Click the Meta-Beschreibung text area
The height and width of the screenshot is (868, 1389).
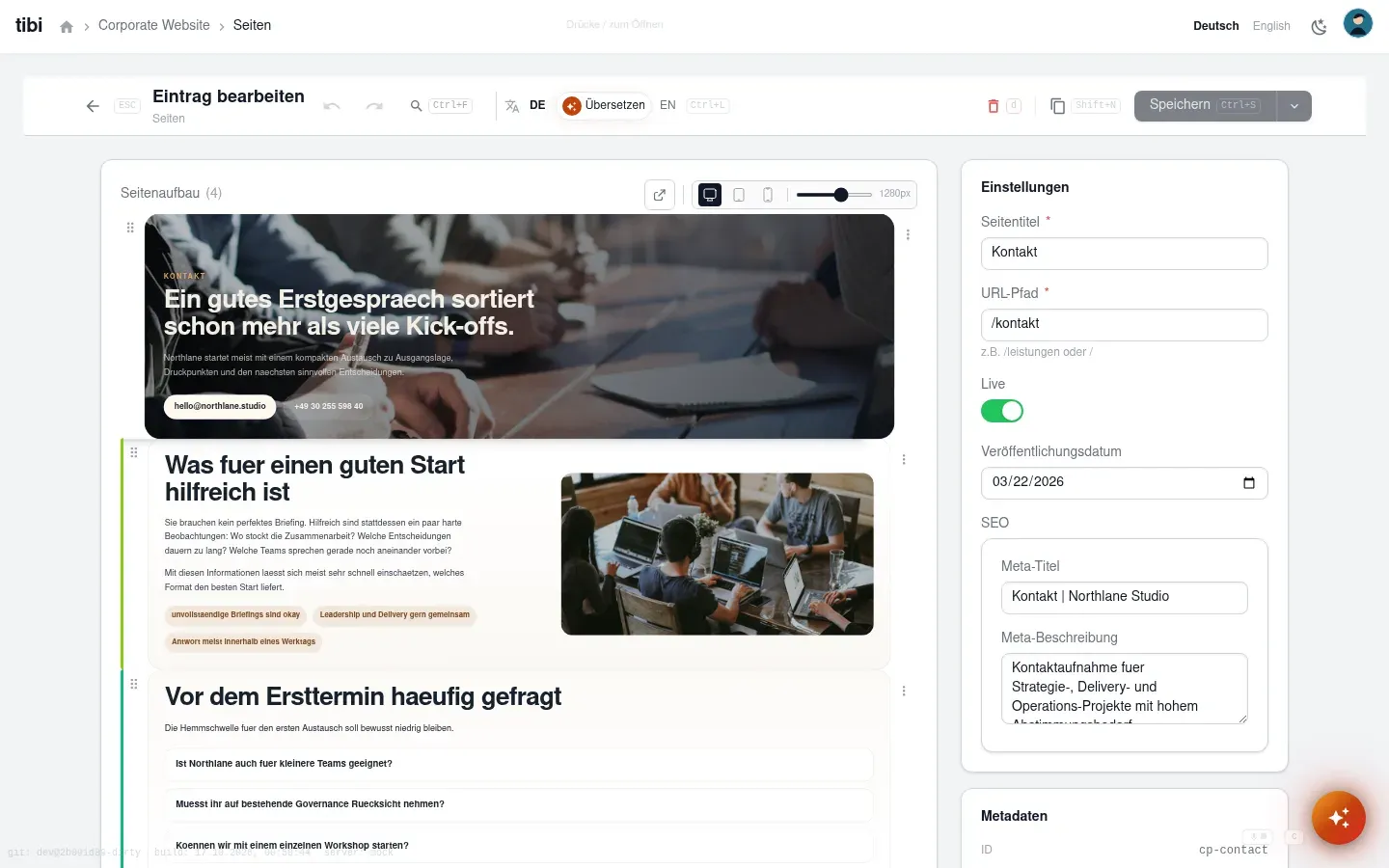point(1125,689)
